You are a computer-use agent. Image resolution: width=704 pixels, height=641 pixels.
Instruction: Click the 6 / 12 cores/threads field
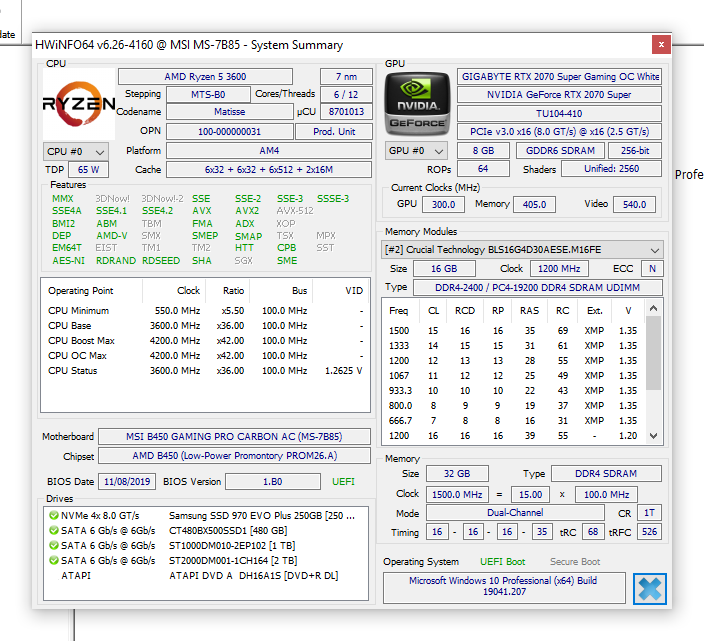tap(346, 94)
